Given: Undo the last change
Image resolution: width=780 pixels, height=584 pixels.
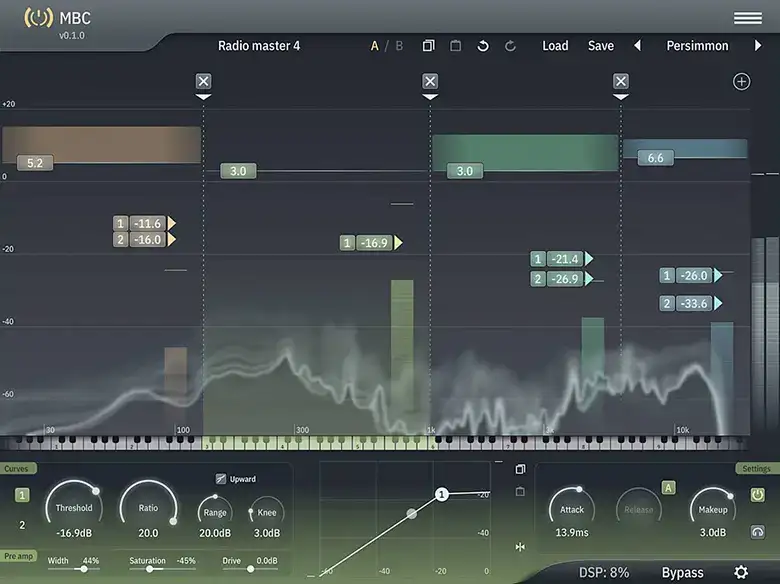Looking at the screenshot, I should 483,46.
